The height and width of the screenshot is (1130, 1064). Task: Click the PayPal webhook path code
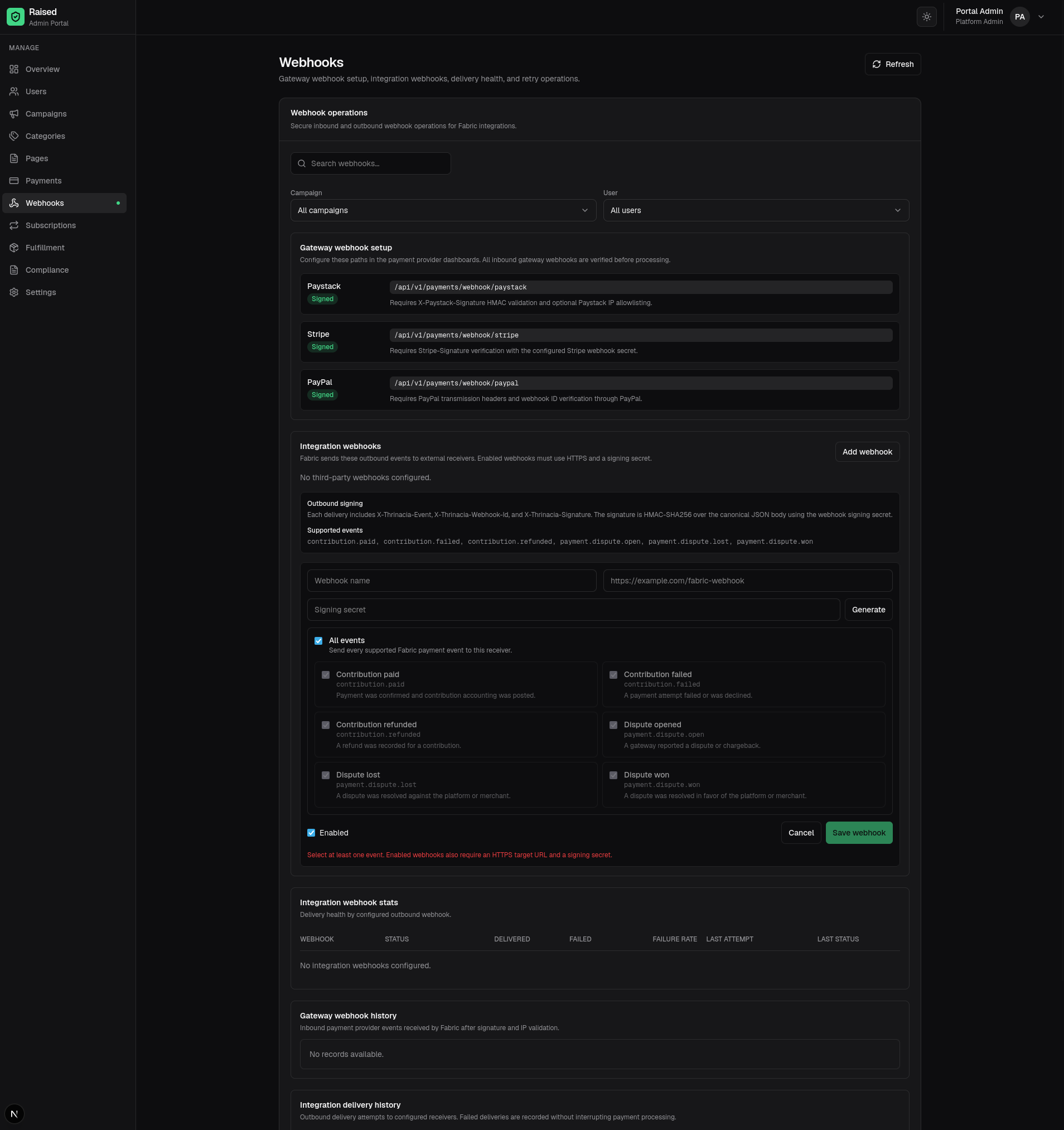pyautogui.click(x=641, y=383)
